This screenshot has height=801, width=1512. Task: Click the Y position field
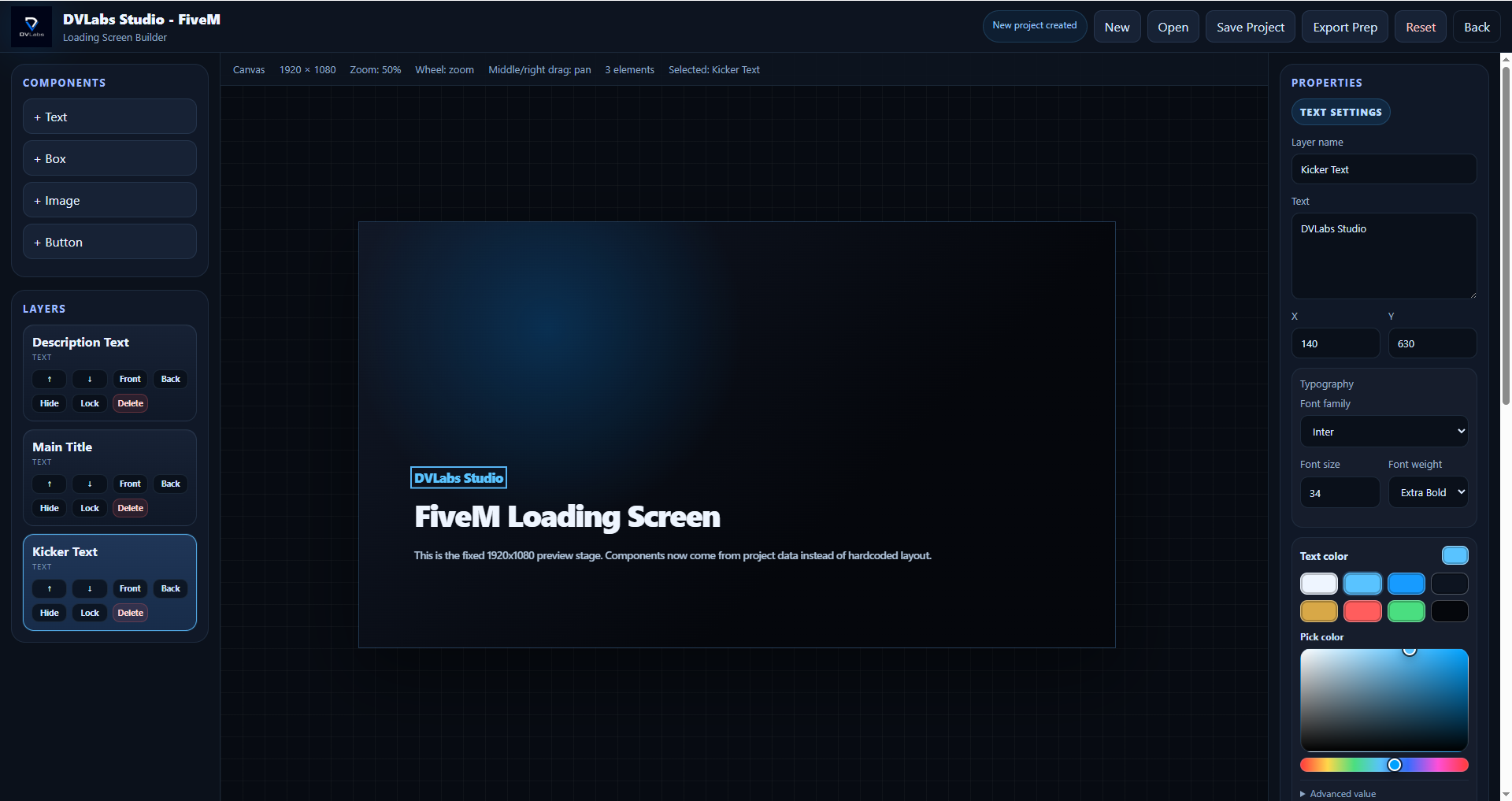1432,343
